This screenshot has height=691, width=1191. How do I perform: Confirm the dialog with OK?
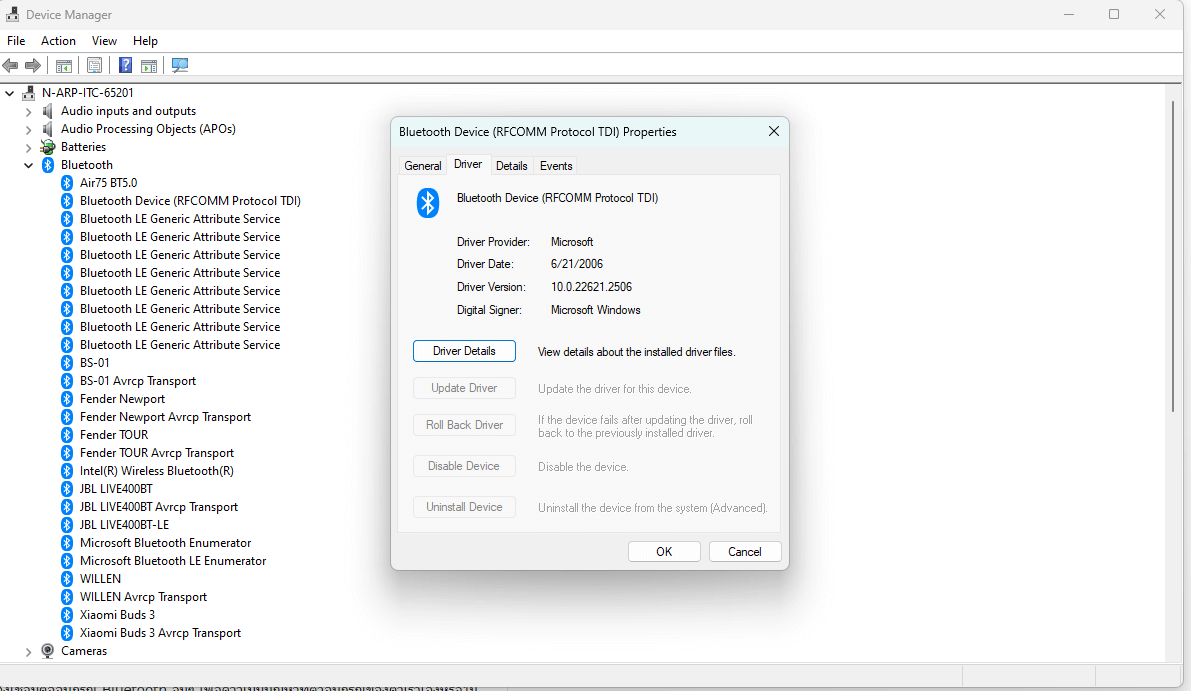pos(664,552)
